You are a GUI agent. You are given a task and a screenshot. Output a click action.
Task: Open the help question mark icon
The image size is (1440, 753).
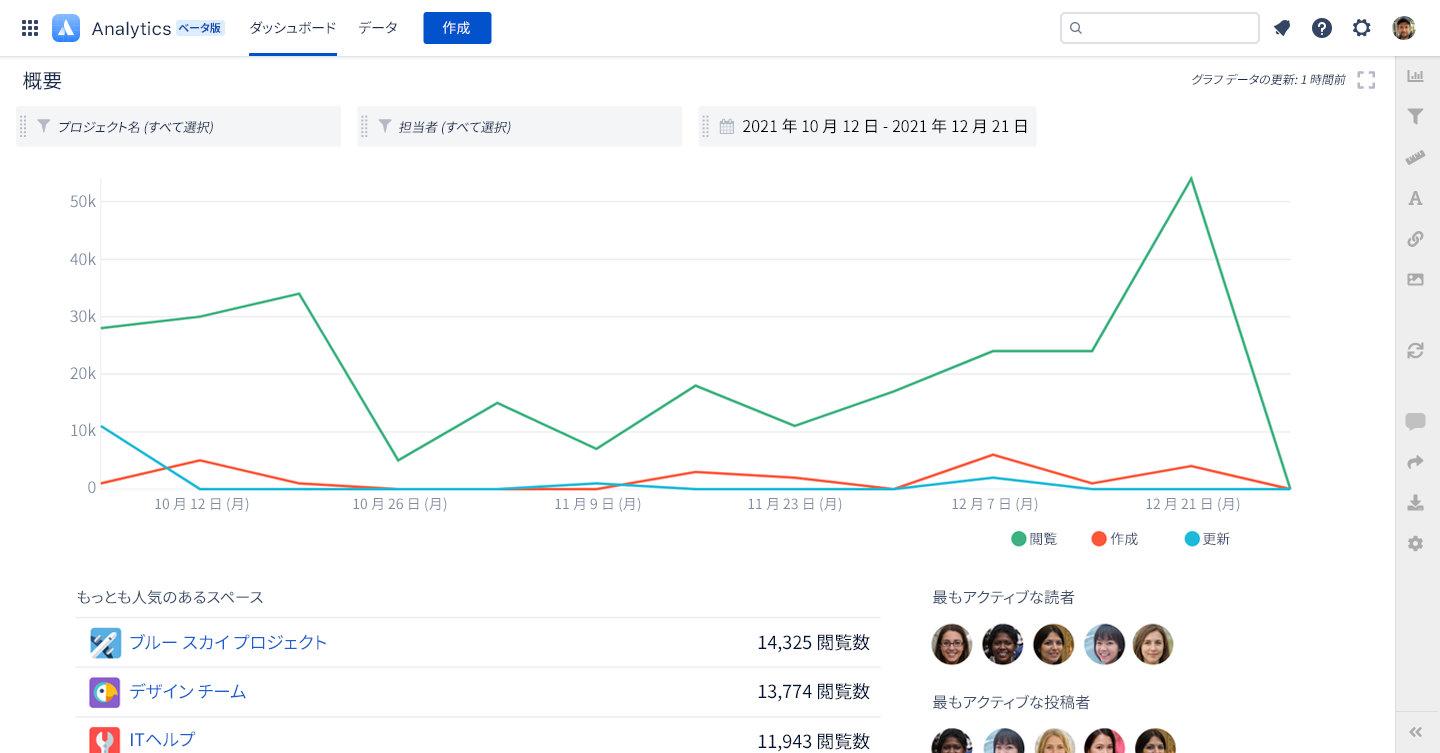point(1322,28)
